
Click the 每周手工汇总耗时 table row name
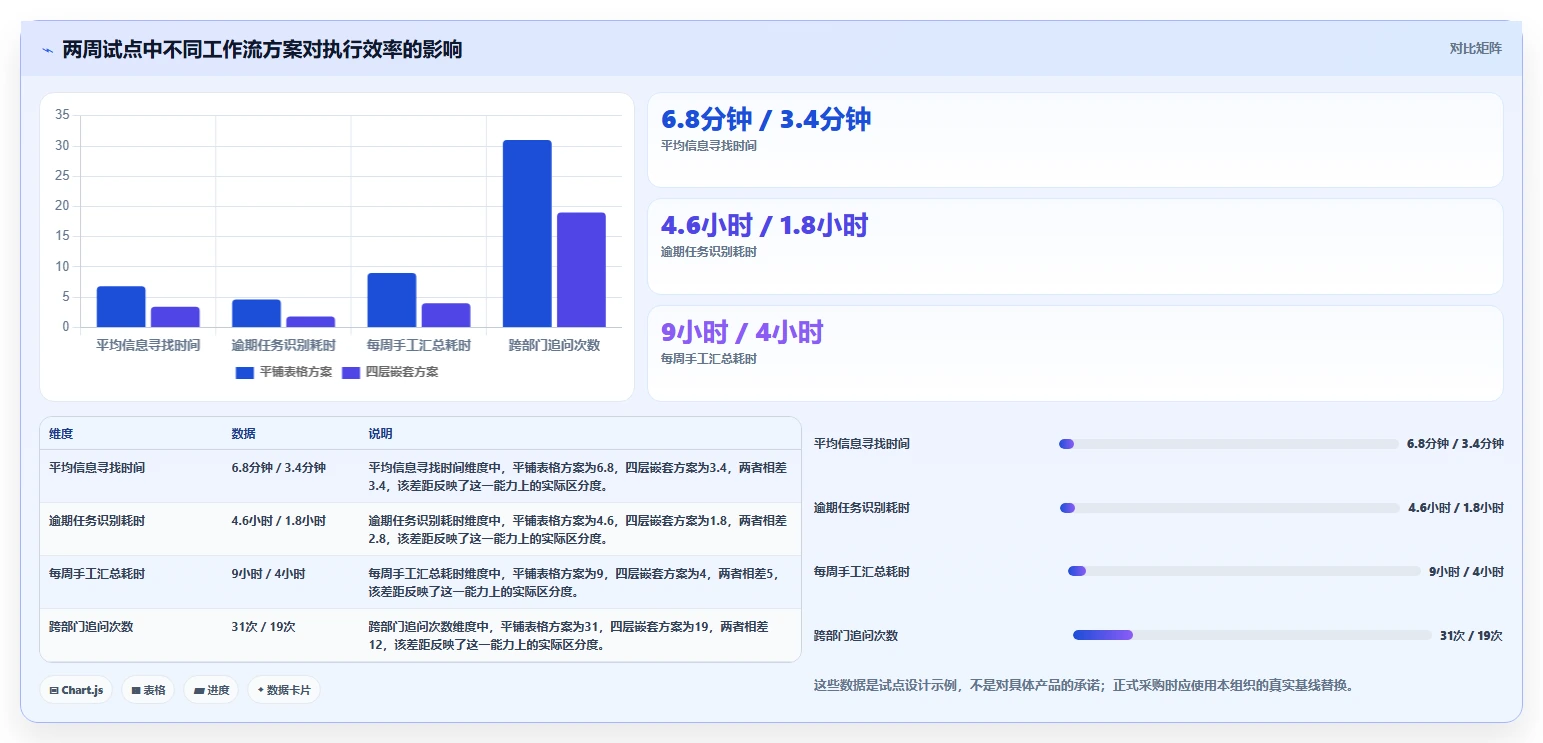click(97, 573)
